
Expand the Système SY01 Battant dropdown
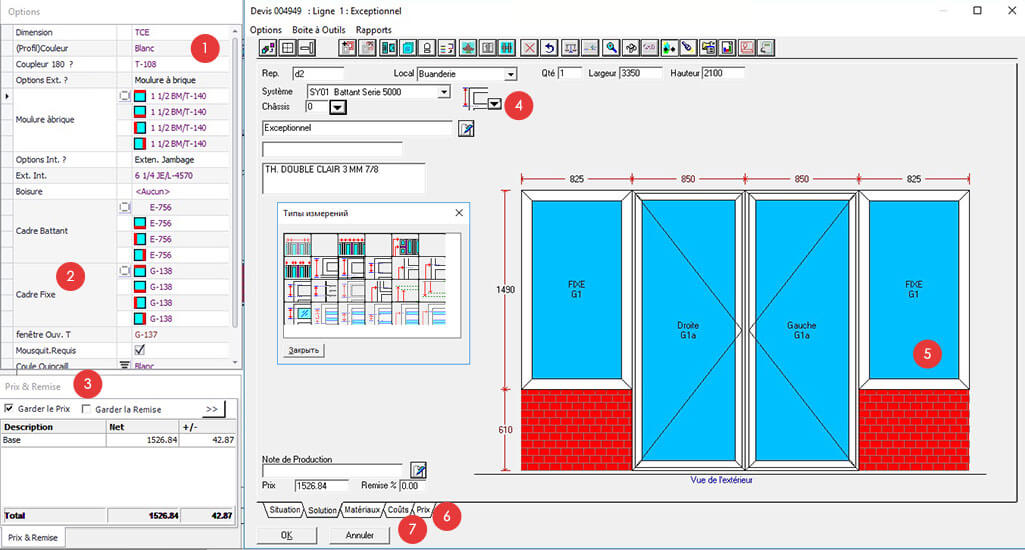tap(445, 92)
